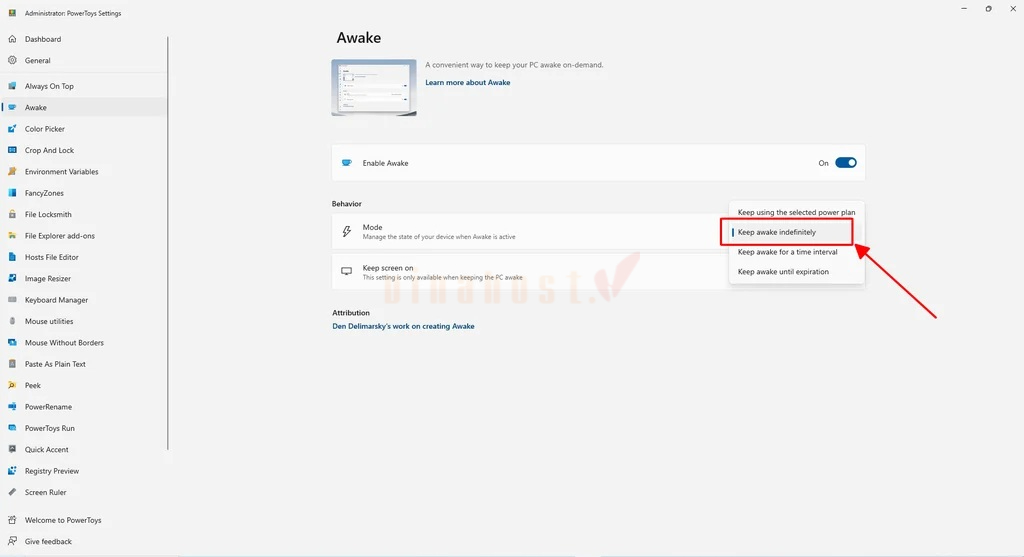
Task: Select Keep awake indefinitely option
Action: 796,232
